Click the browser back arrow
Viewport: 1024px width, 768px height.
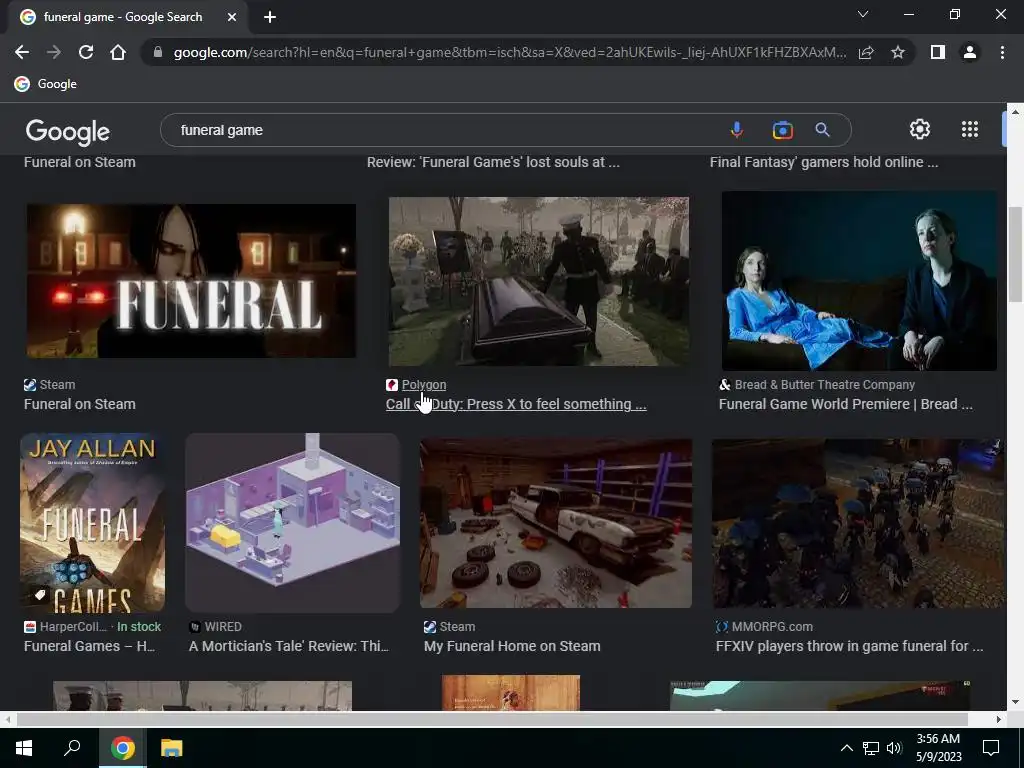pyautogui.click(x=22, y=52)
